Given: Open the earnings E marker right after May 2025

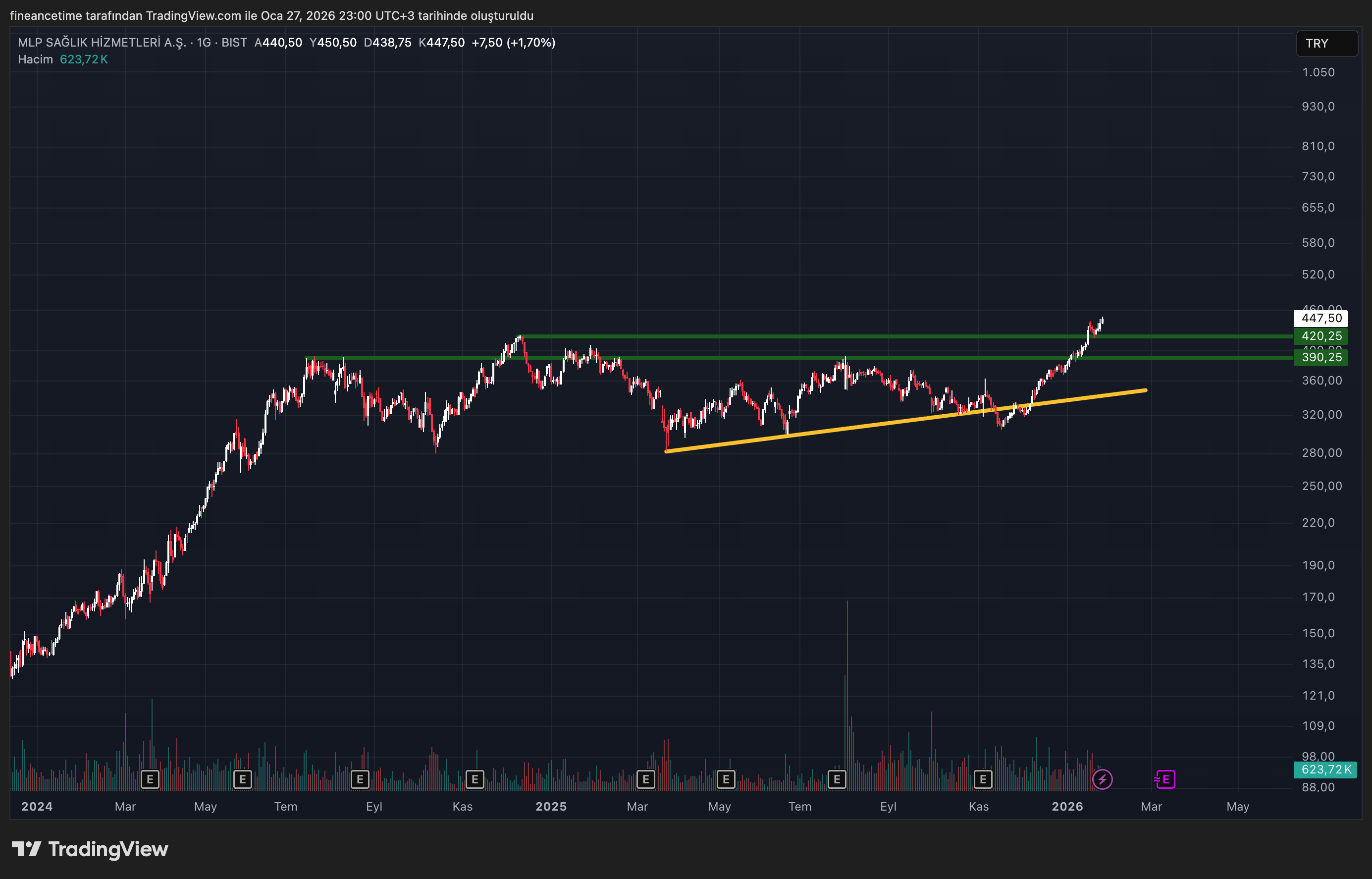Looking at the screenshot, I should [726, 779].
